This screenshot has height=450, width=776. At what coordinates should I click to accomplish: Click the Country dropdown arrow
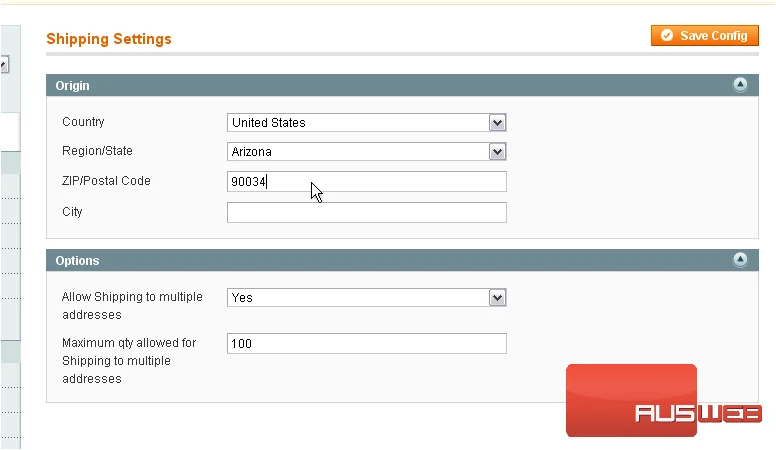tap(497, 123)
